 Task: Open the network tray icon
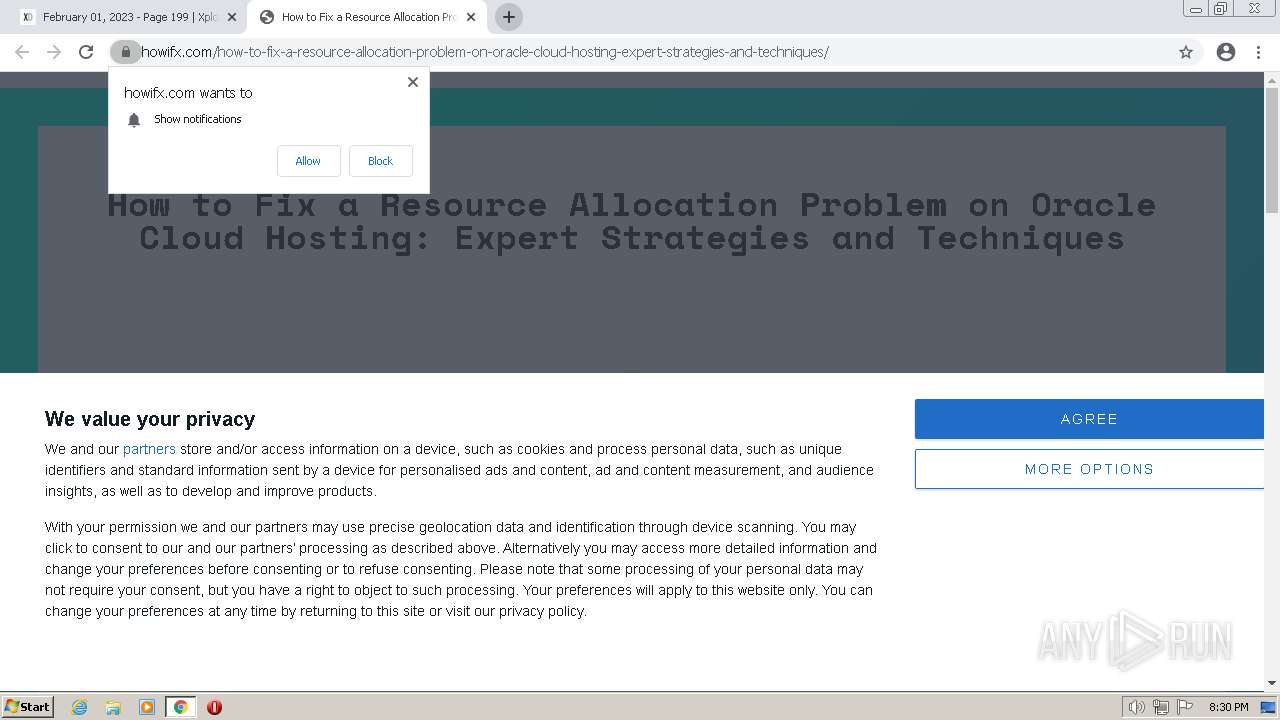pyautogui.click(x=1160, y=707)
